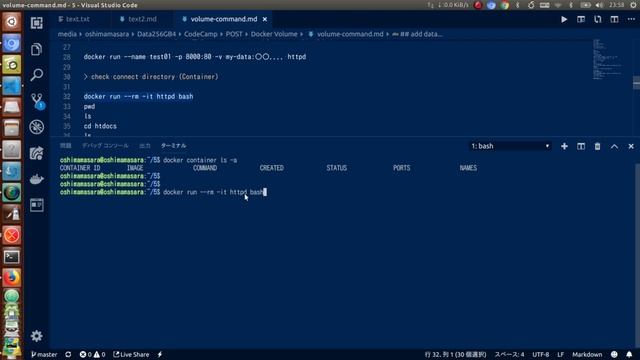Start Live Share from status bar
This screenshot has height=360, width=640.
[x=131, y=354]
